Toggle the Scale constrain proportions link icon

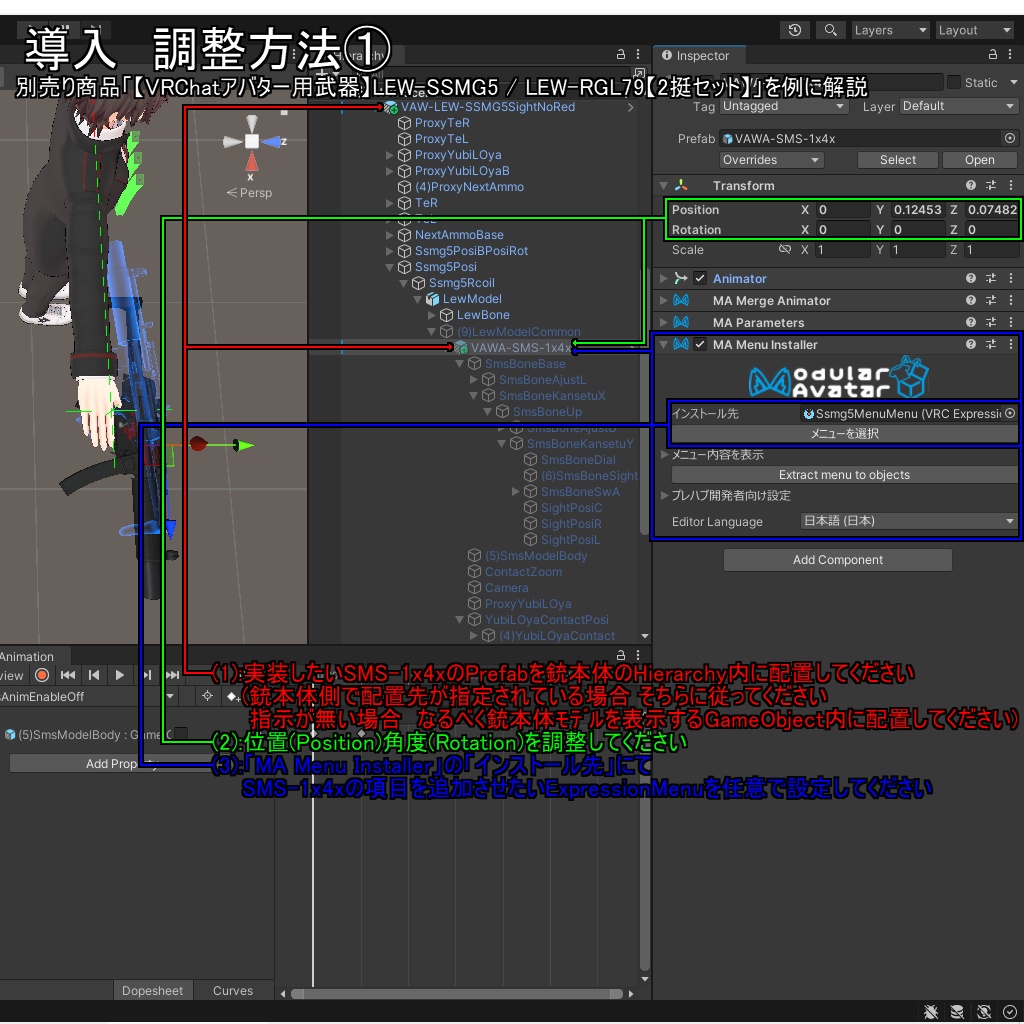[785, 249]
